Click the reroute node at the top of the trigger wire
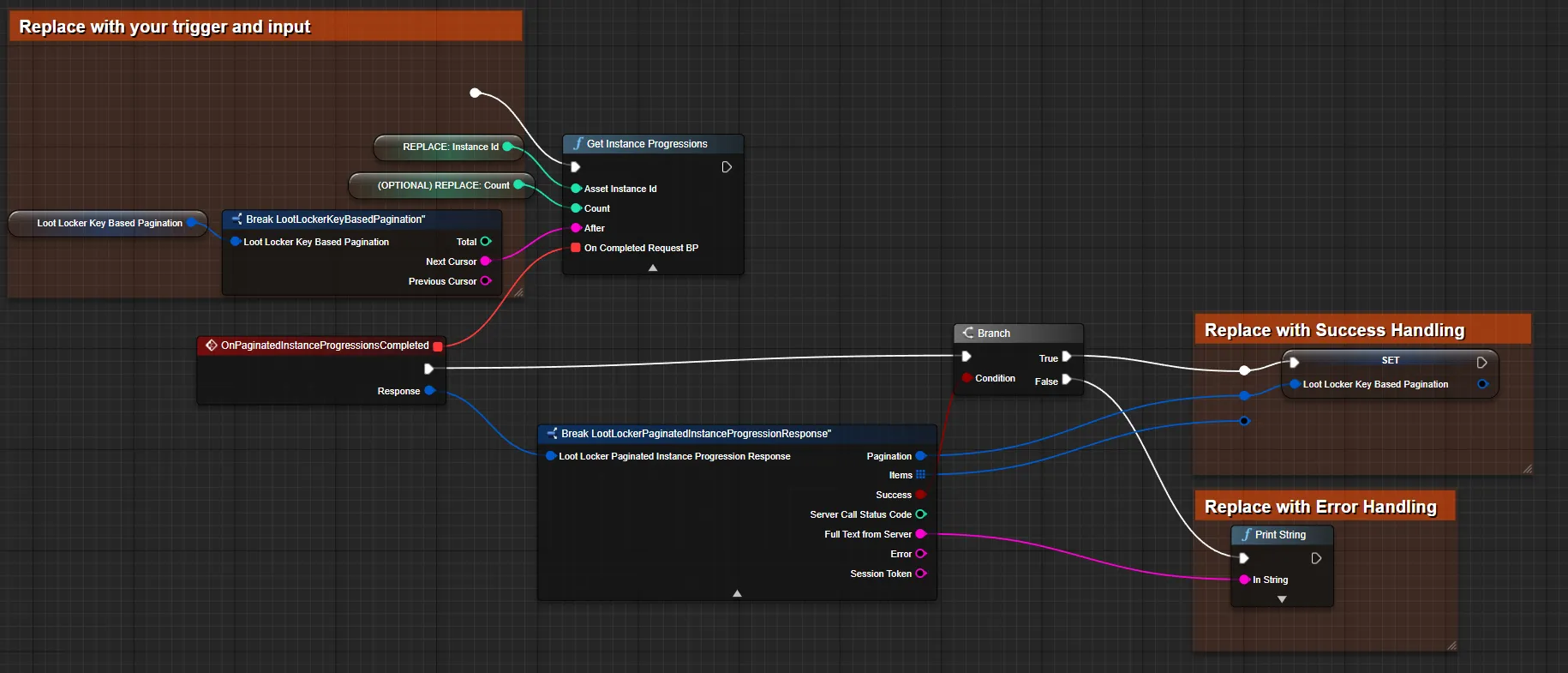This screenshot has width=1568, height=673. pyautogui.click(x=476, y=93)
